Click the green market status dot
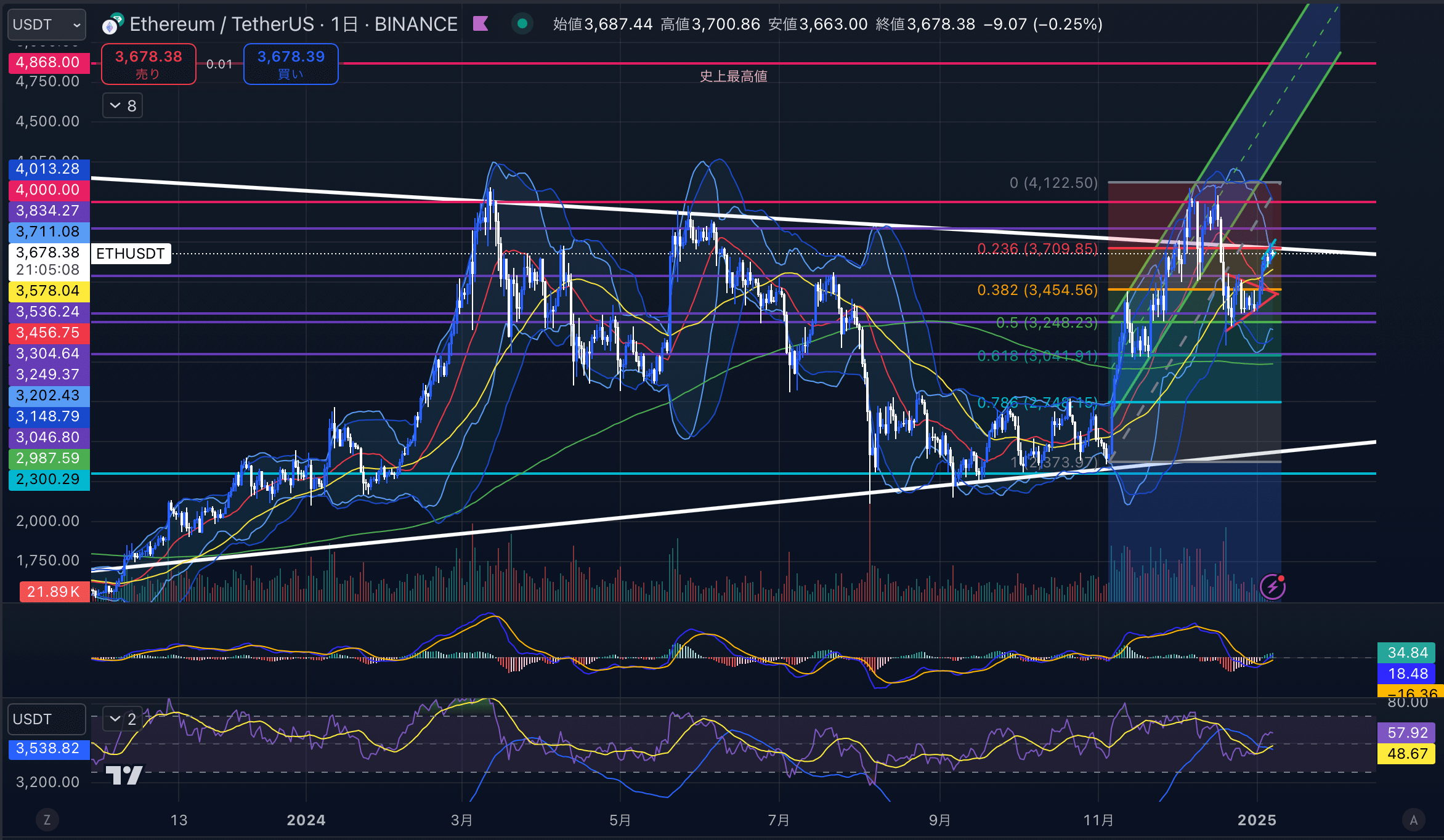 coord(522,24)
